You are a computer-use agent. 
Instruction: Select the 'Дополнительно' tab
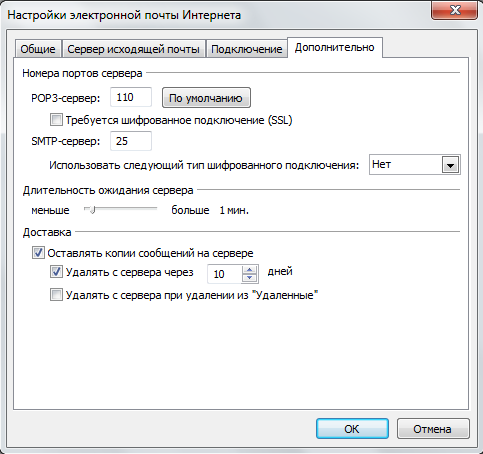pos(335,47)
